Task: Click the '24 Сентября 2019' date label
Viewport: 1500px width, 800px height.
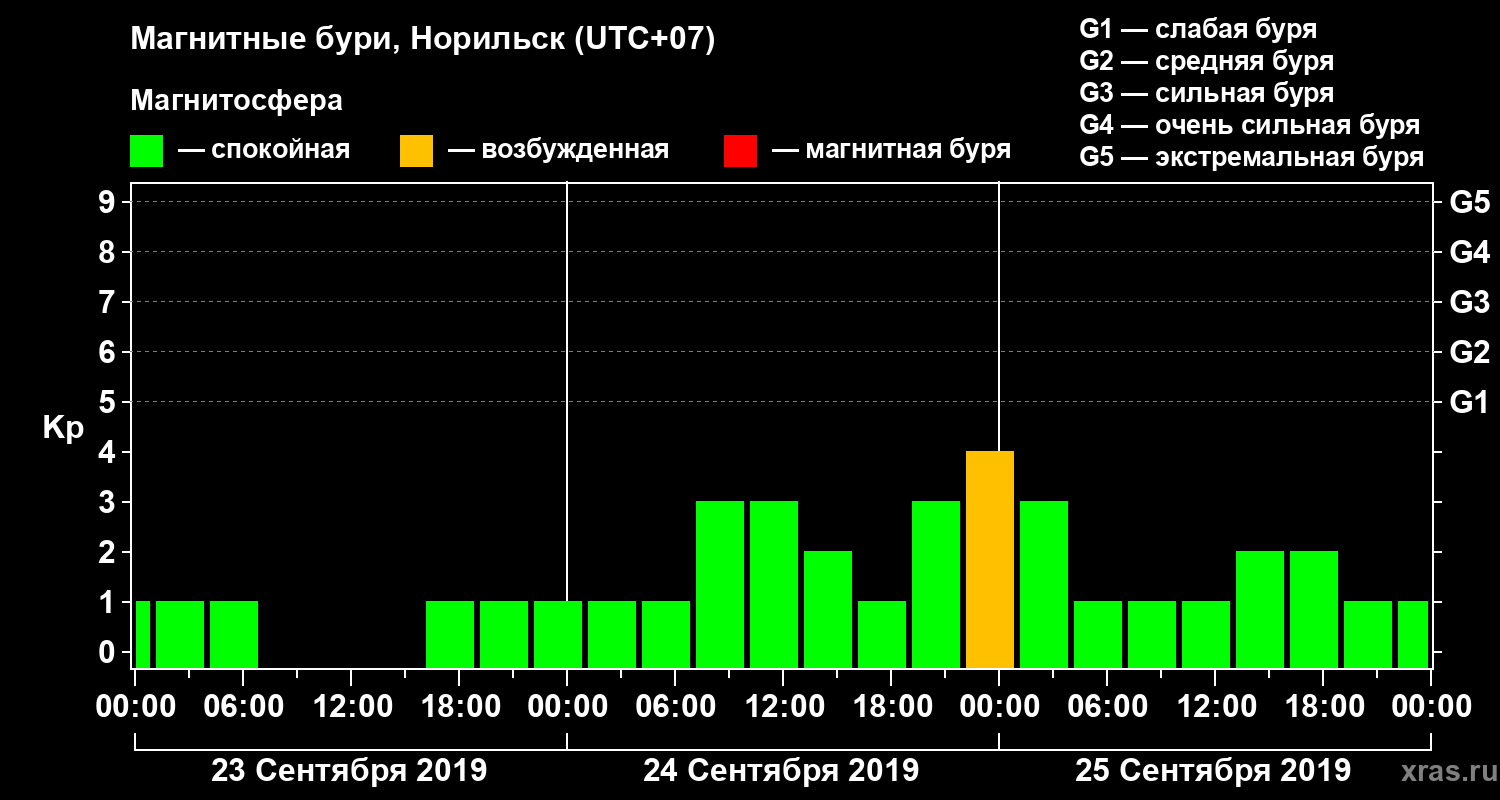Action: (781, 771)
